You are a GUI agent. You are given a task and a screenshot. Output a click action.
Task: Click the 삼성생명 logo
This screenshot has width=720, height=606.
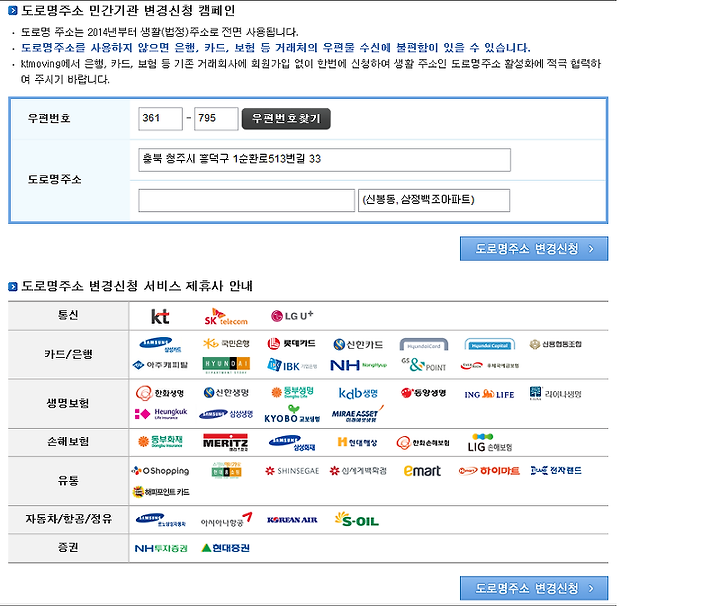pyautogui.click(x=226, y=414)
